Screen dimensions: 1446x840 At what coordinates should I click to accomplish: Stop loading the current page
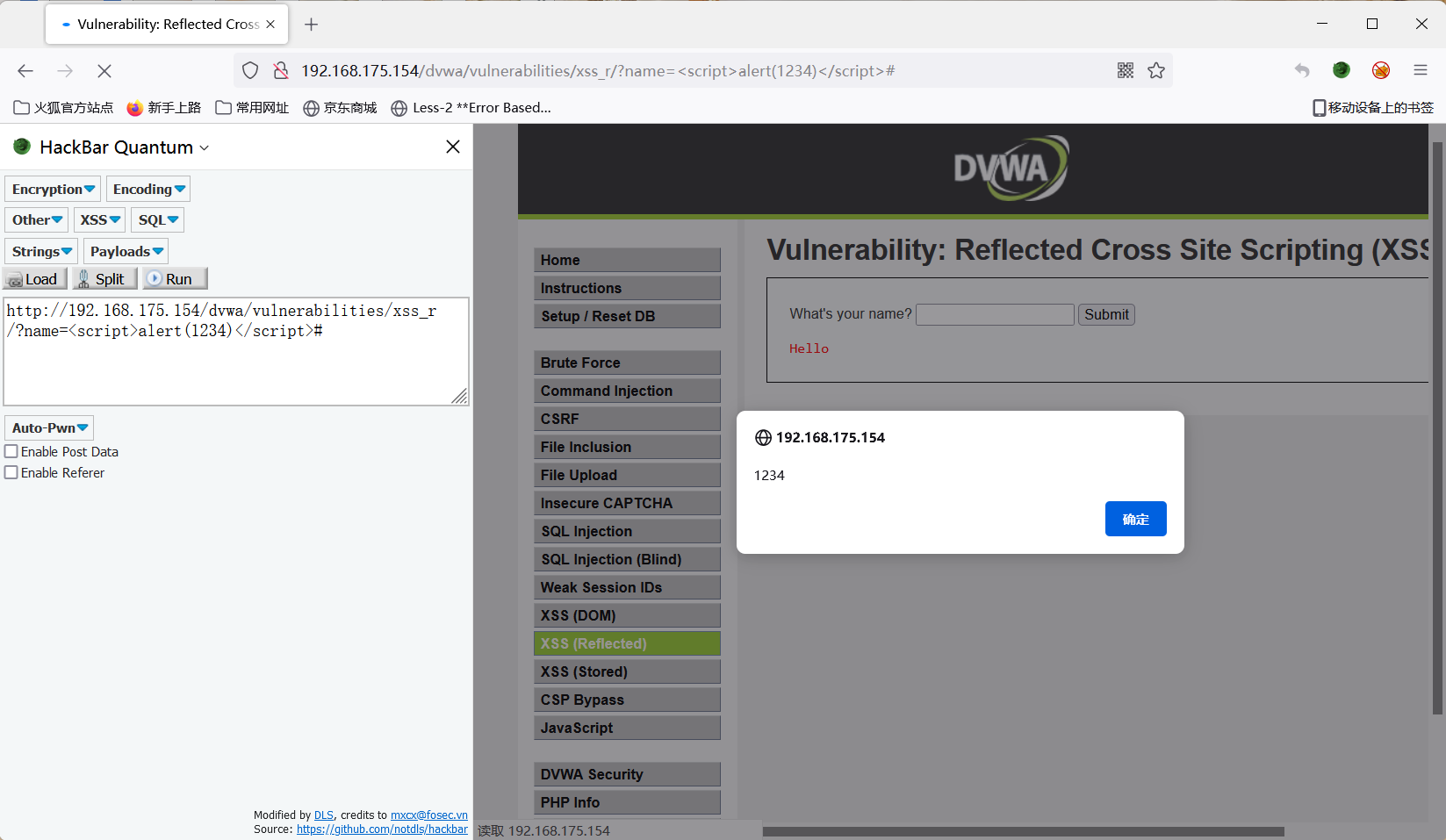[x=104, y=71]
